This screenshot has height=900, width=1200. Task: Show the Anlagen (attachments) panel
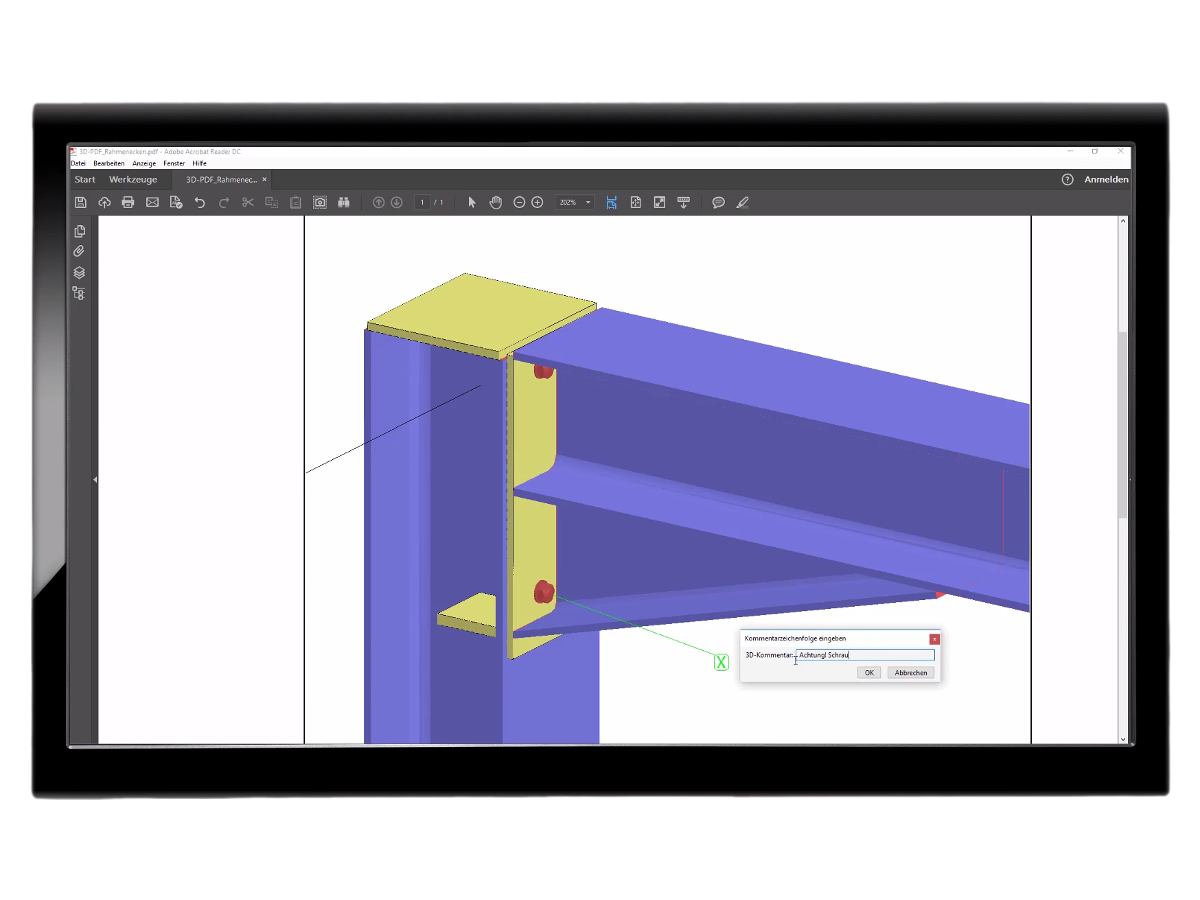coord(79,251)
